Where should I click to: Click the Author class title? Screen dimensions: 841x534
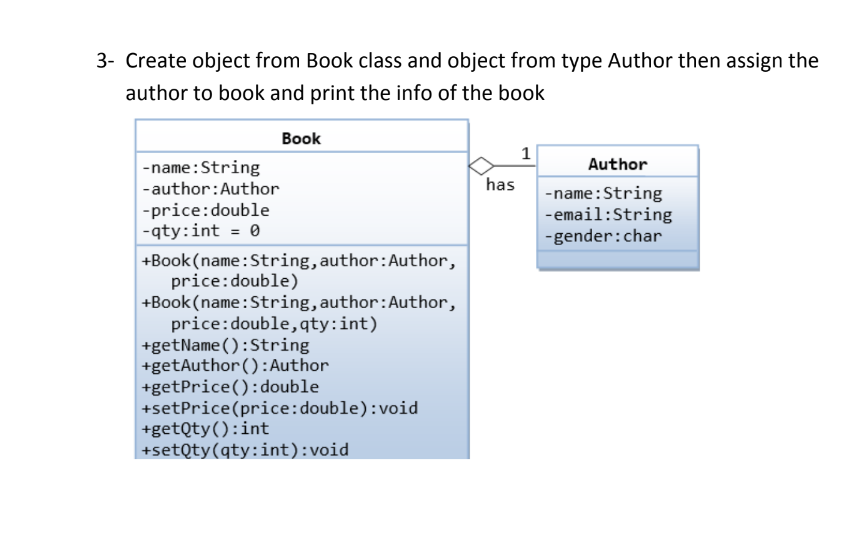617,164
